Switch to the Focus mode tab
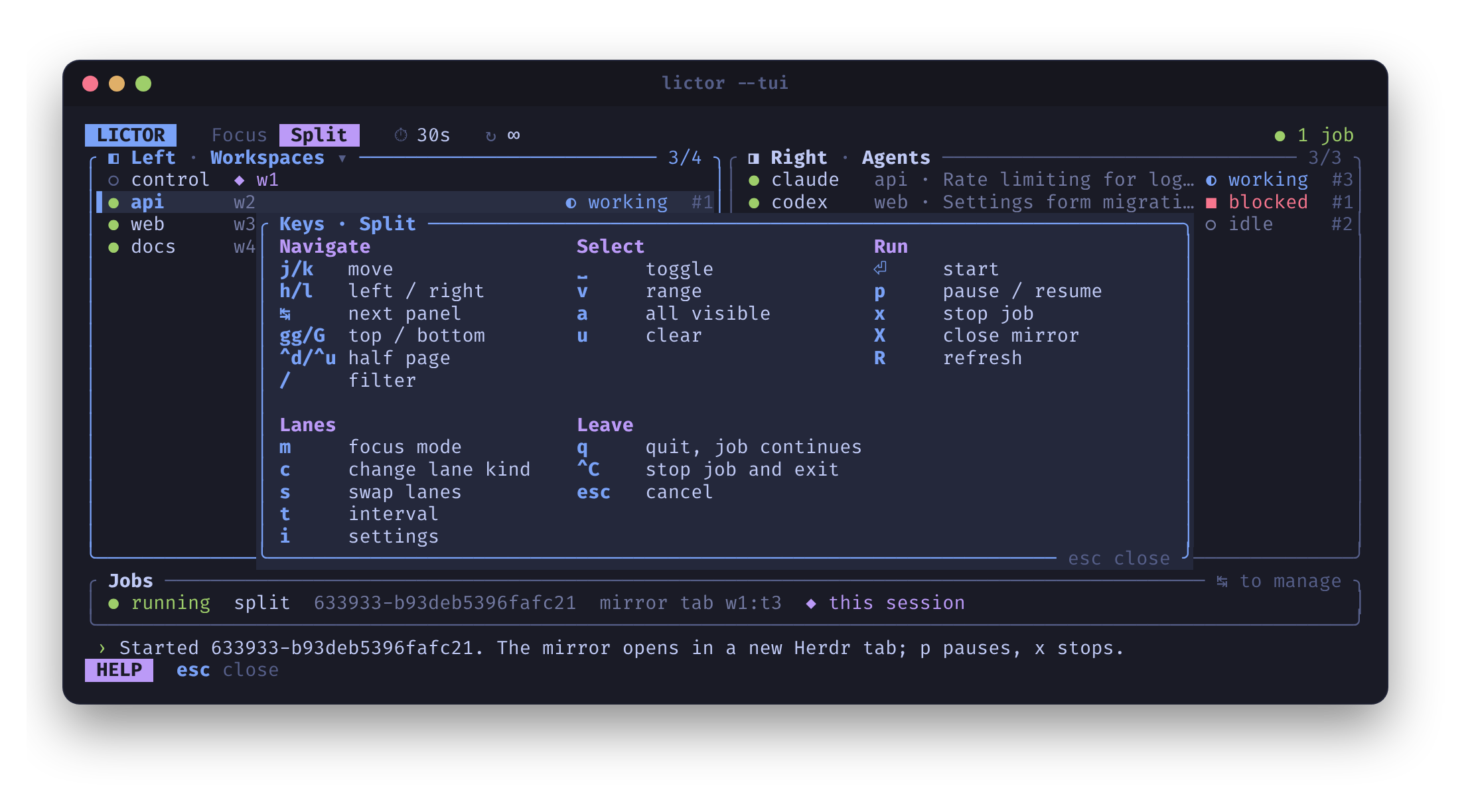Screen dimensions: 1472x812 pyautogui.click(x=239, y=135)
